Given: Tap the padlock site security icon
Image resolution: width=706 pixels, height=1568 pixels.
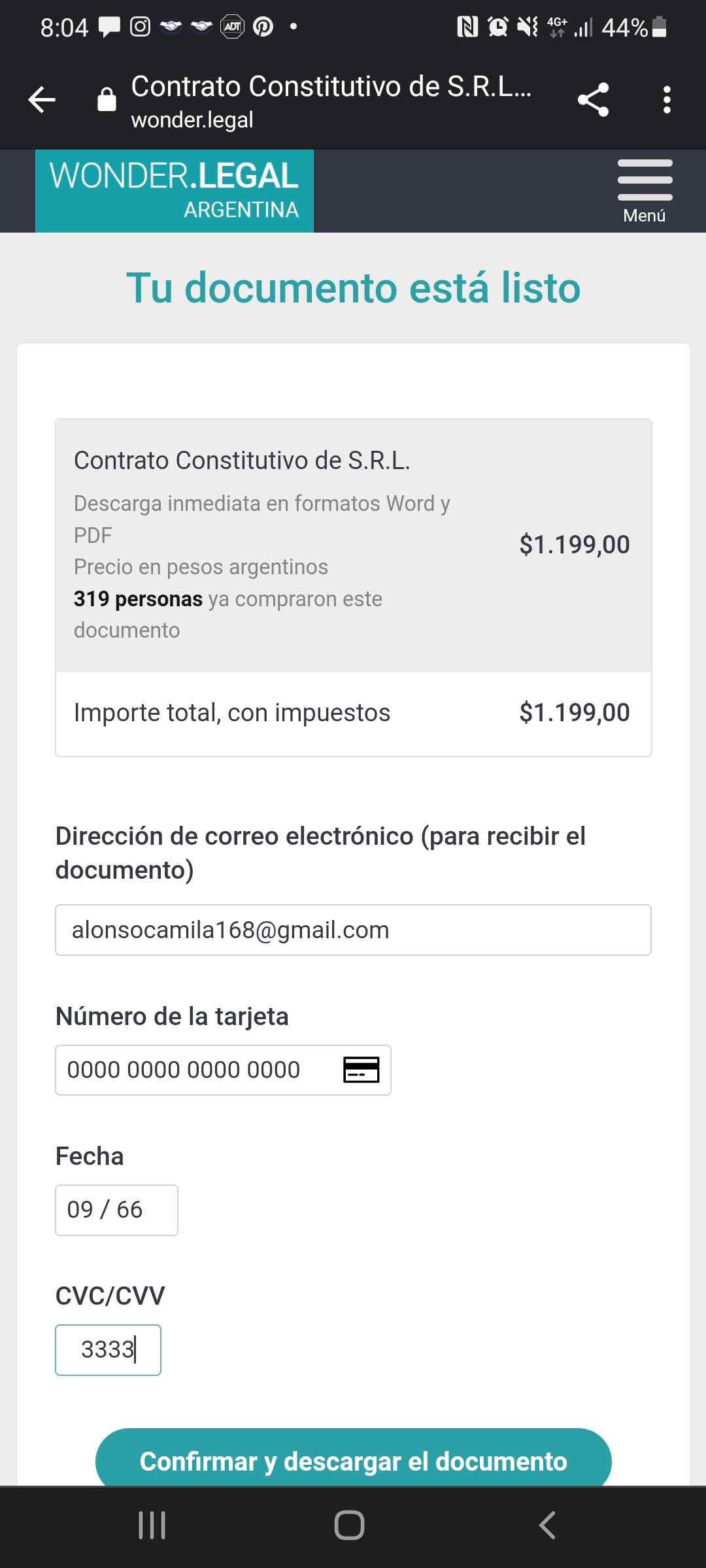Looking at the screenshot, I should pos(107,100).
